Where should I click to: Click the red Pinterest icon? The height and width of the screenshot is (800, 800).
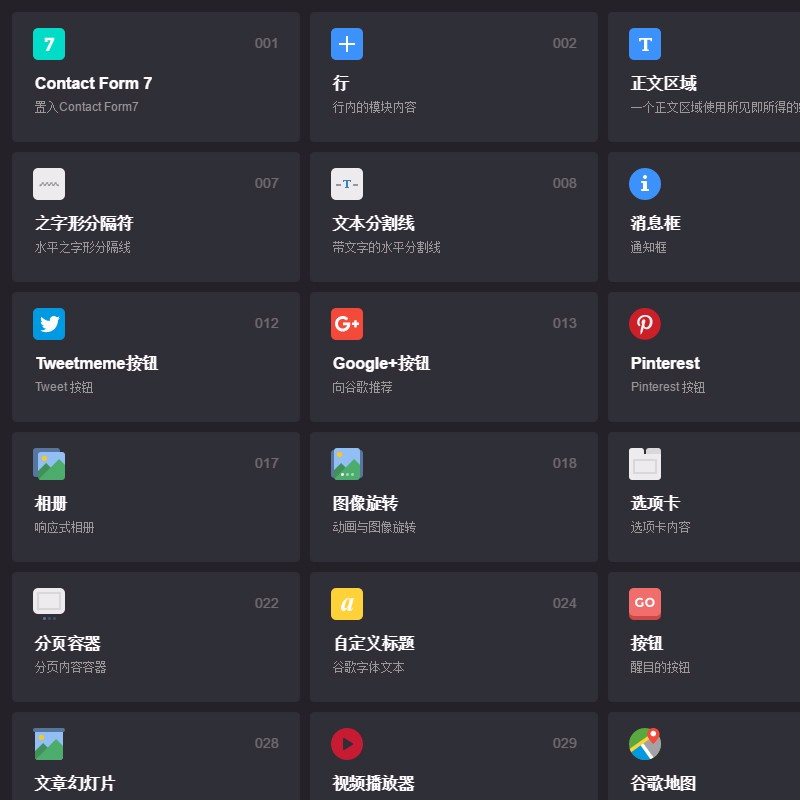[x=645, y=323]
